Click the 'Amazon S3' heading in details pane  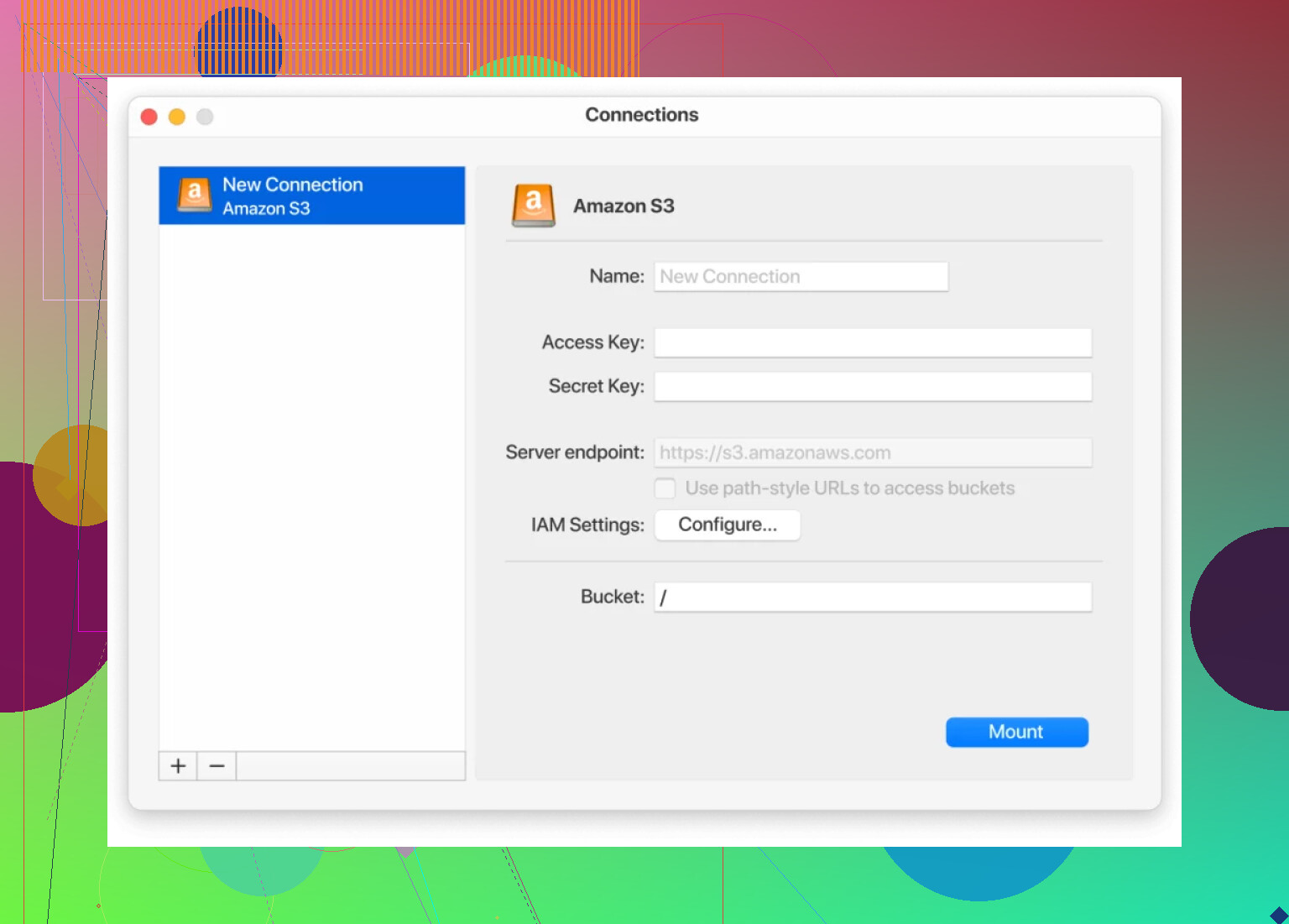click(624, 206)
